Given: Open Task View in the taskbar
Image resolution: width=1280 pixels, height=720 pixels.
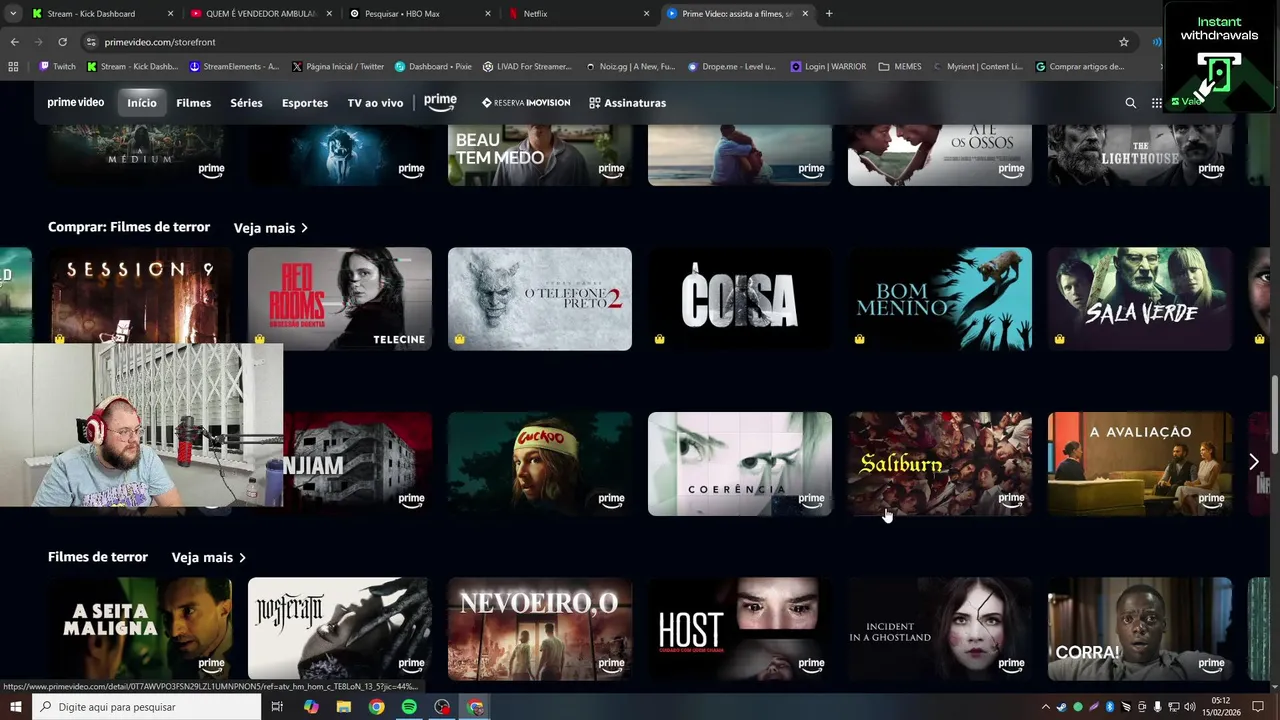Looking at the screenshot, I should point(277,707).
